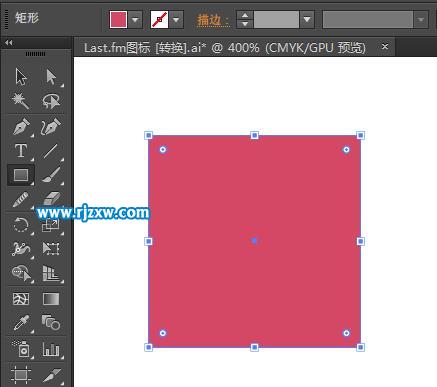The image size is (437, 387).
Task: Choose the Magic Wand tool
Action: (21, 101)
